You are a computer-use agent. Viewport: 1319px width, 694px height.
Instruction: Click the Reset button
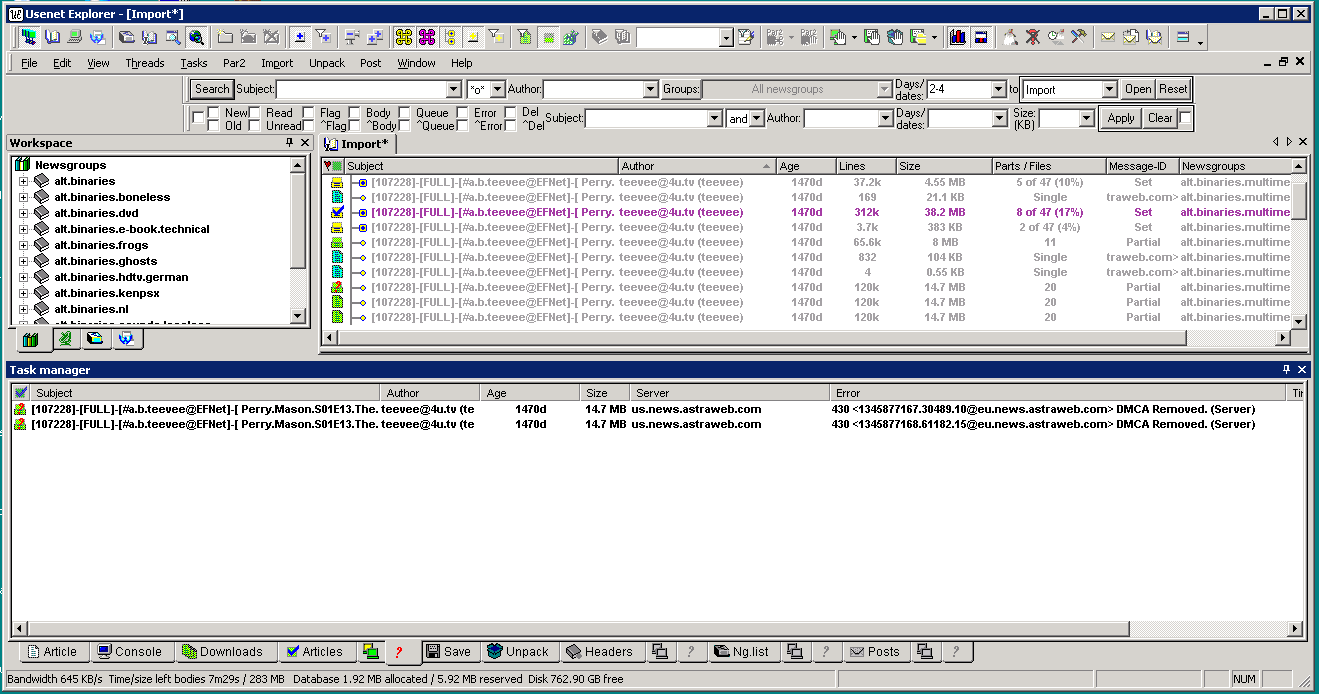coord(1173,89)
